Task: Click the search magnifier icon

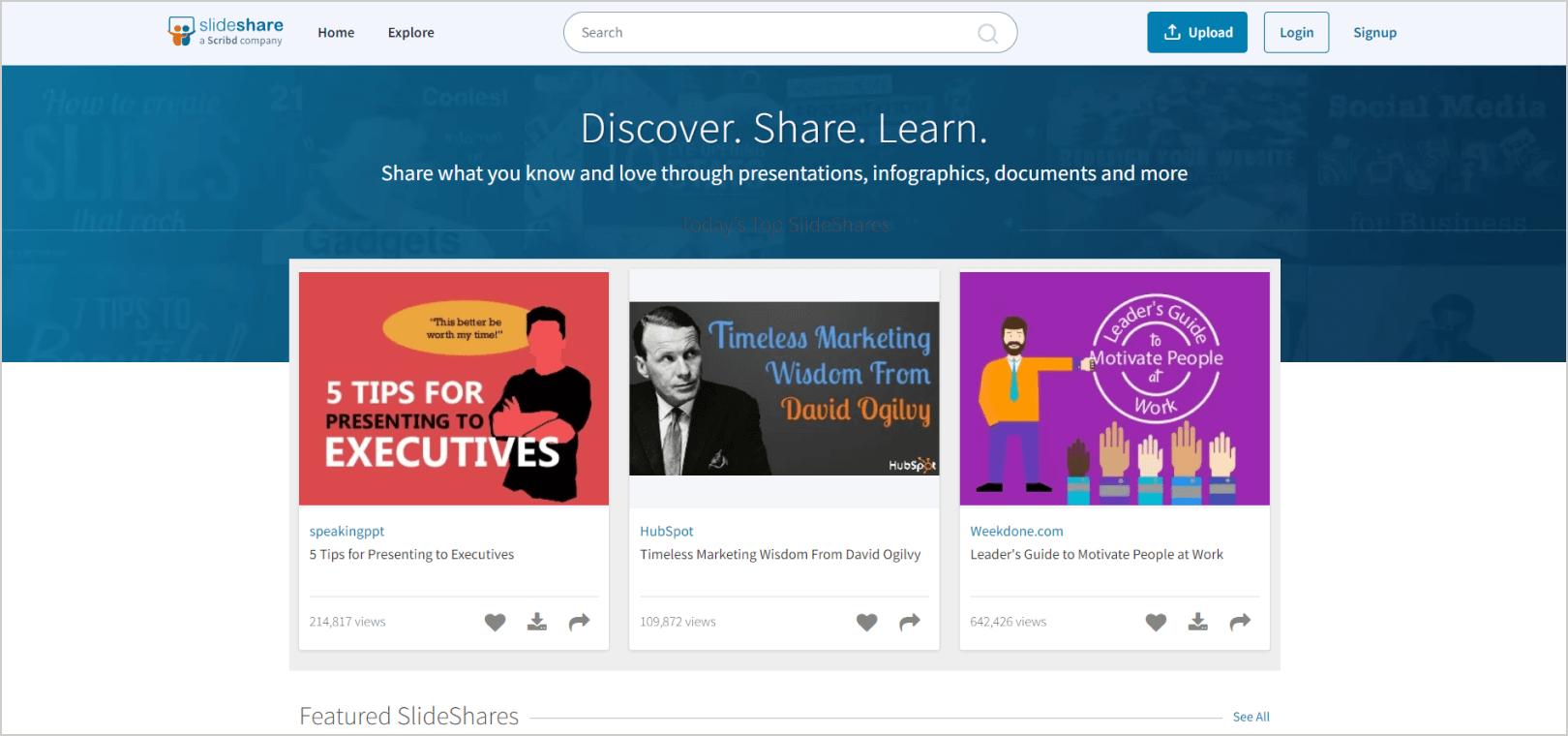Action: 987,34
